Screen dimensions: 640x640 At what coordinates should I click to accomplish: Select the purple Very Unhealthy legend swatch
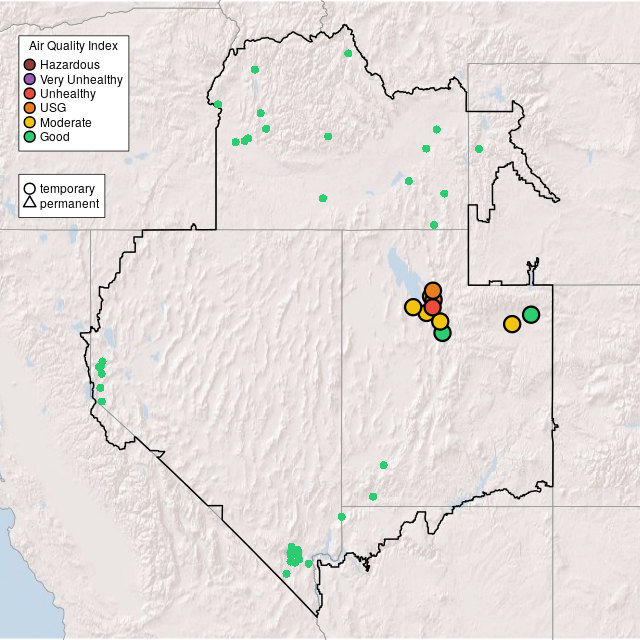click(x=30, y=79)
